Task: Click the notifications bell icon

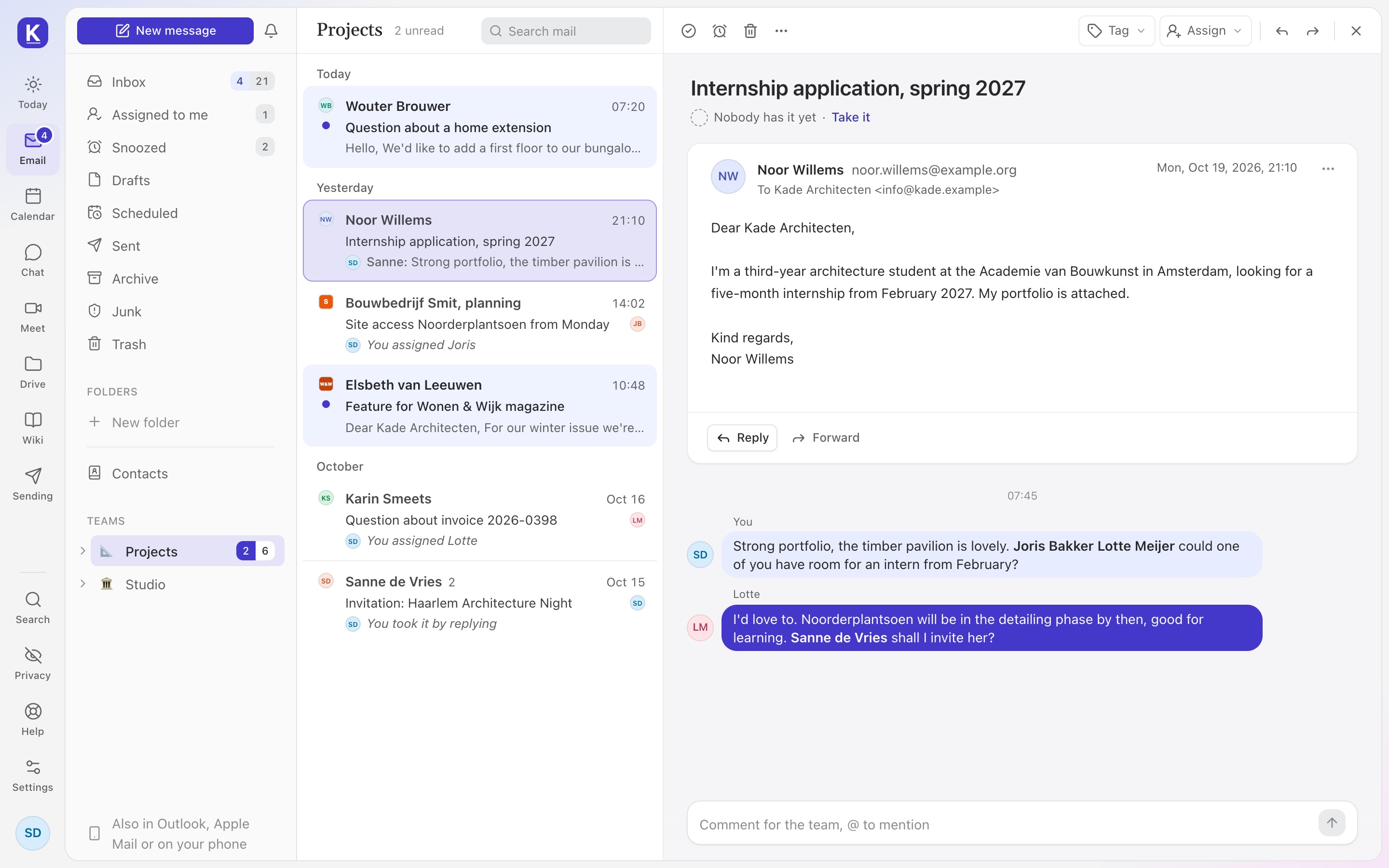Action: tap(271, 30)
